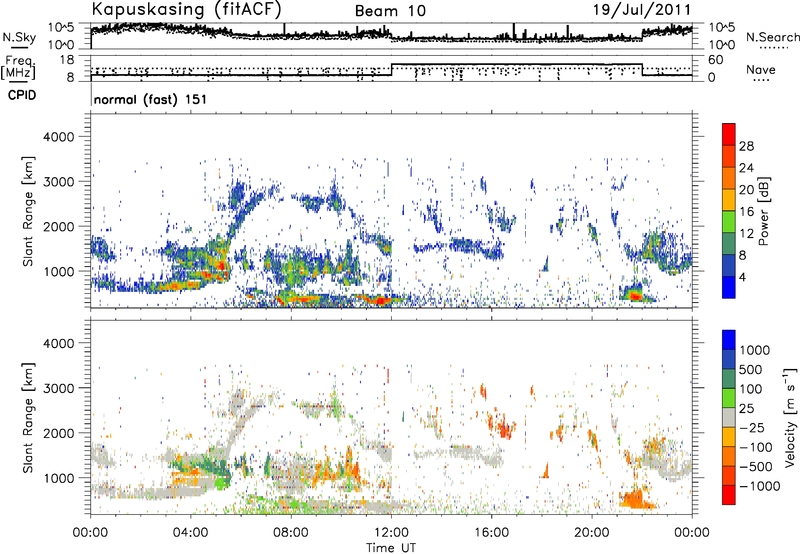Click the 100 label on velocity colorbar

[x=751, y=389]
